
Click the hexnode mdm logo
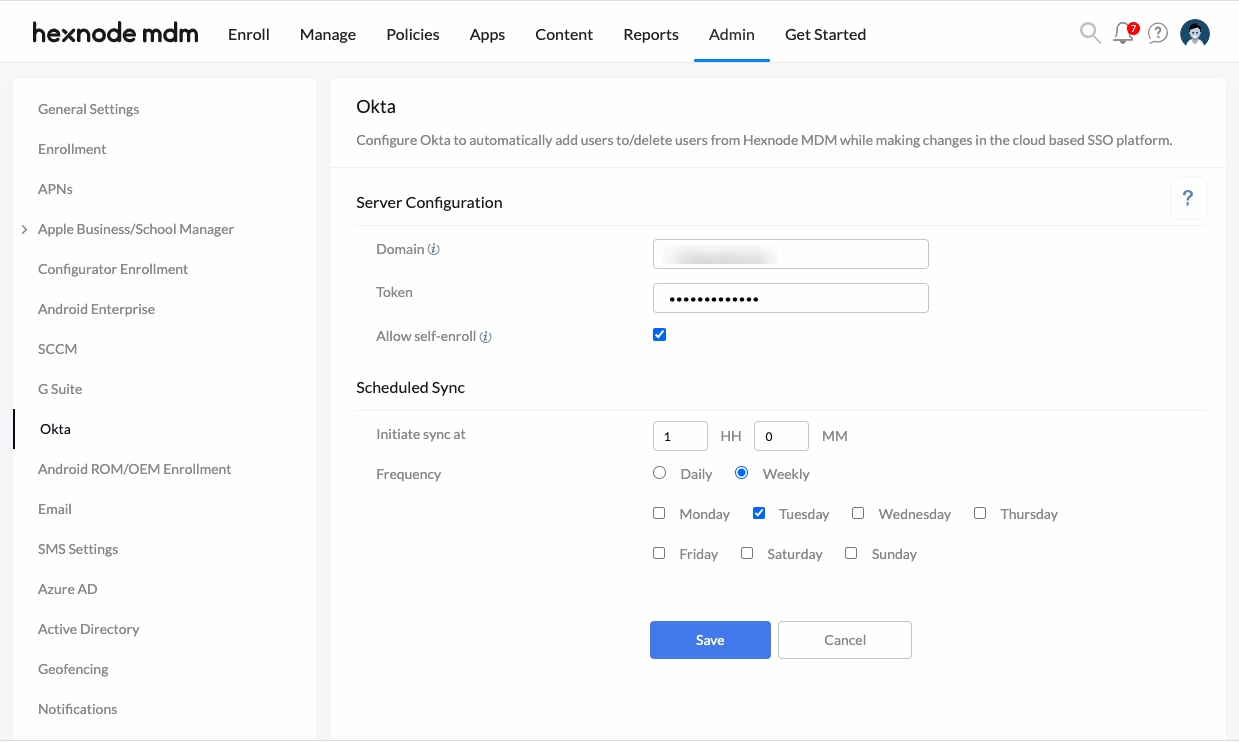pos(115,34)
